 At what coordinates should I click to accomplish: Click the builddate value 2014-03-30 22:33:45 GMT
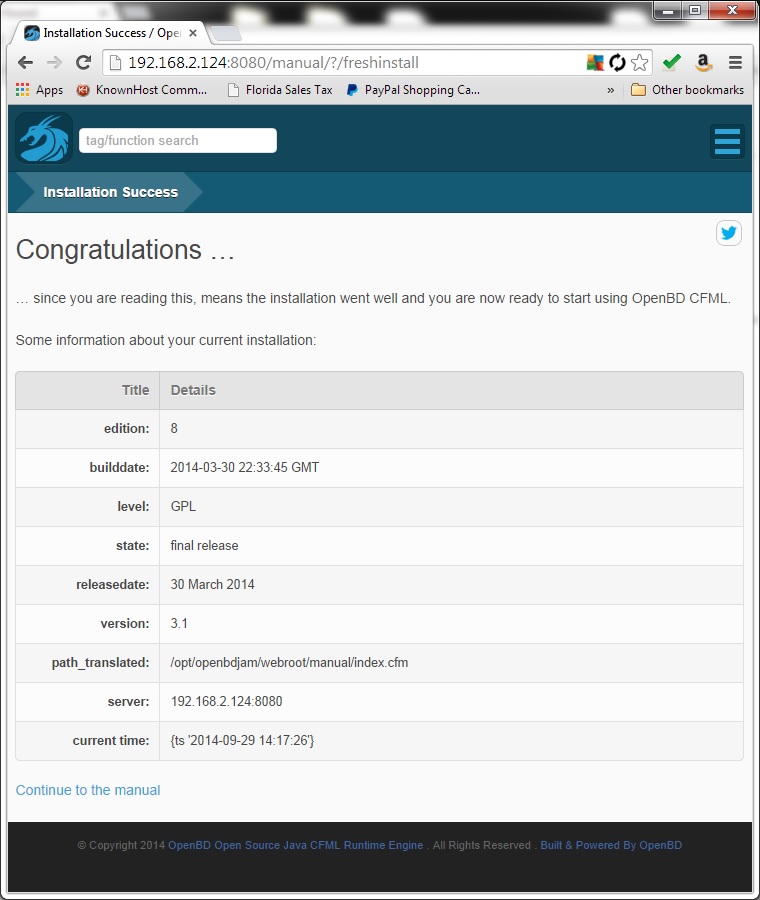[245, 468]
